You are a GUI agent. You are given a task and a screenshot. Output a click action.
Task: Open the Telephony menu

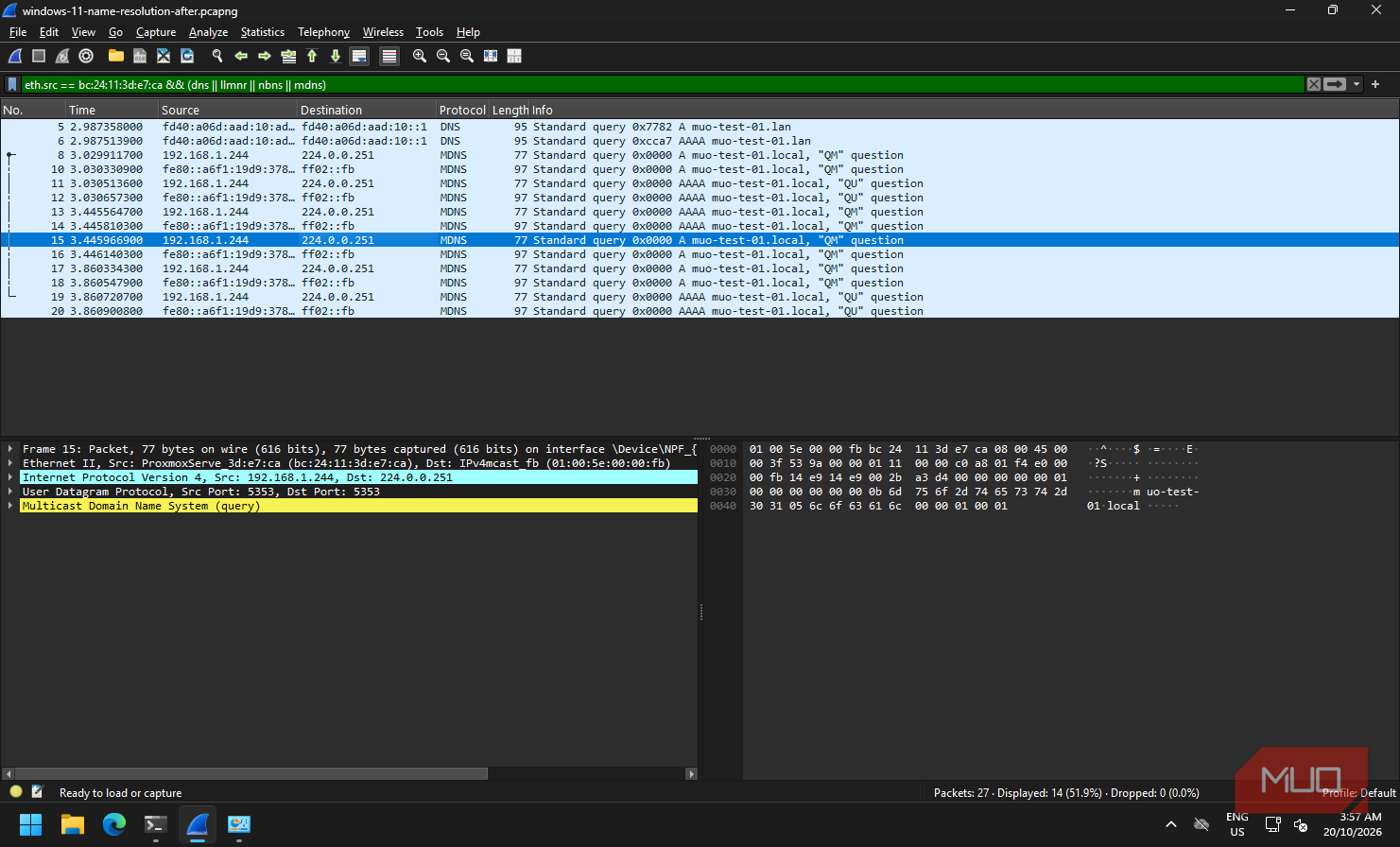point(323,32)
